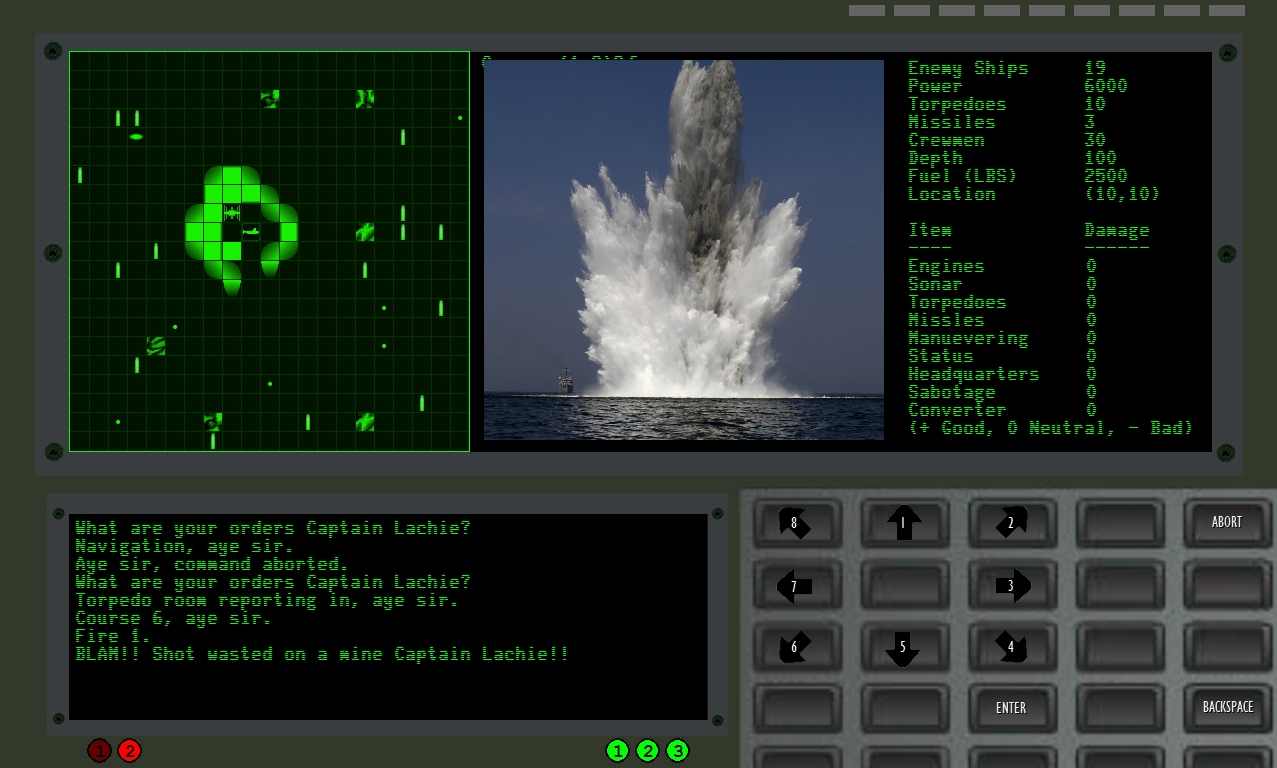Select the log line 'Fire 1.'
This screenshot has width=1277, height=768.
[x=113, y=636]
